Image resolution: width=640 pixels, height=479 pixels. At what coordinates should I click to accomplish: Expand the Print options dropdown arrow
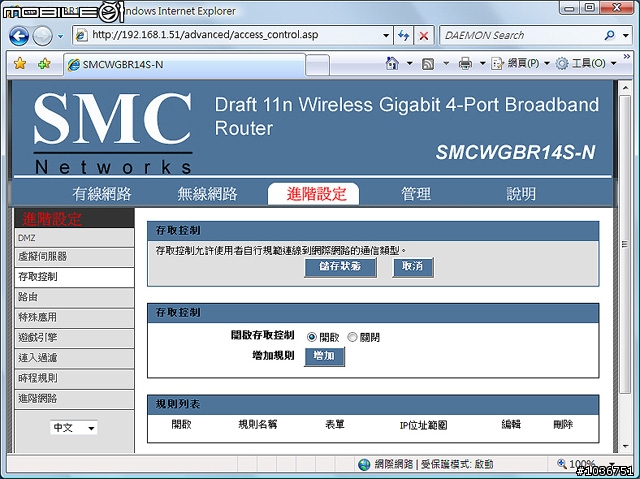click(x=482, y=64)
